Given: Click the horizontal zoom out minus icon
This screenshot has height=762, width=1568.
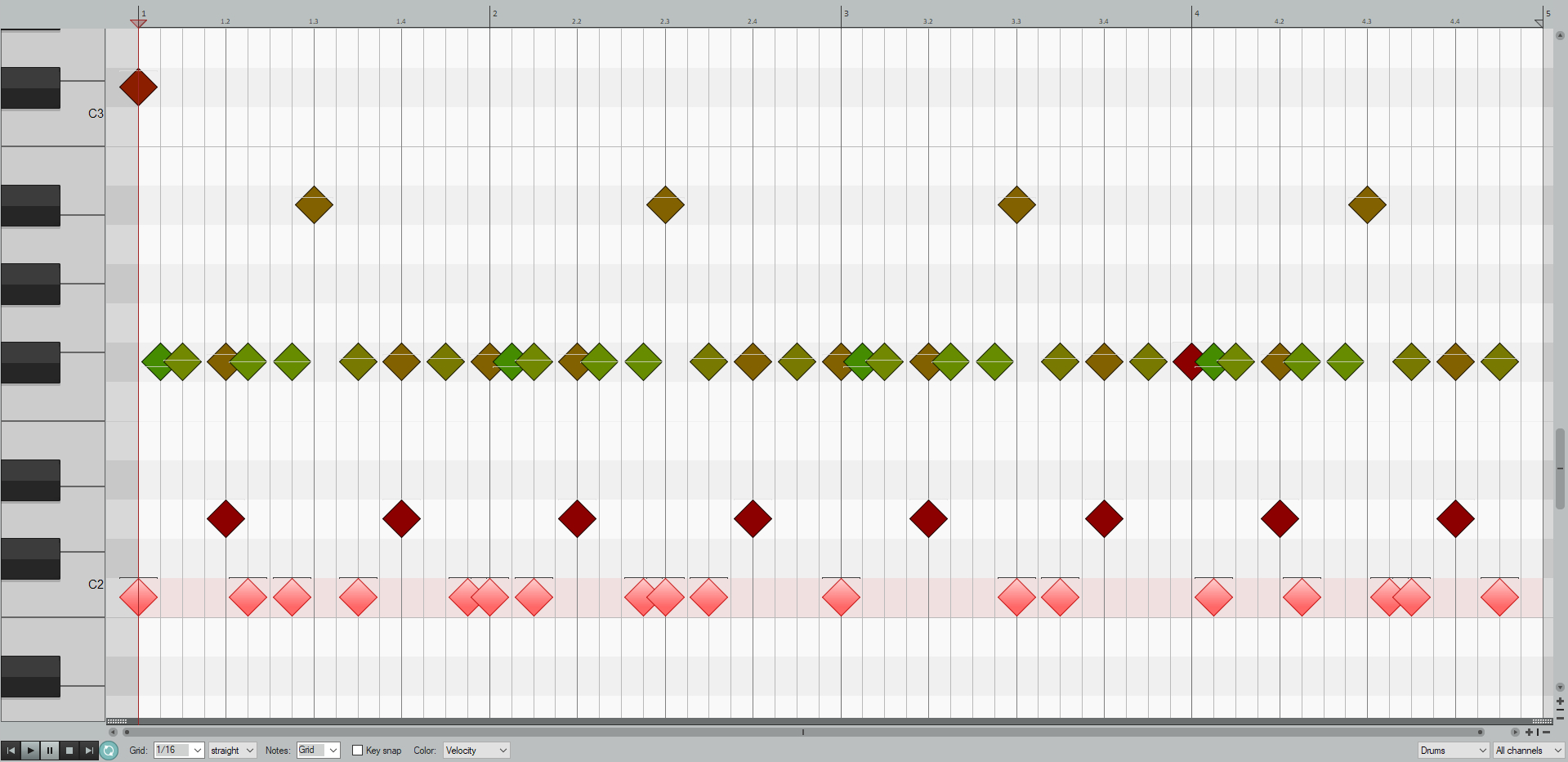Looking at the screenshot, I should 1546,733.
